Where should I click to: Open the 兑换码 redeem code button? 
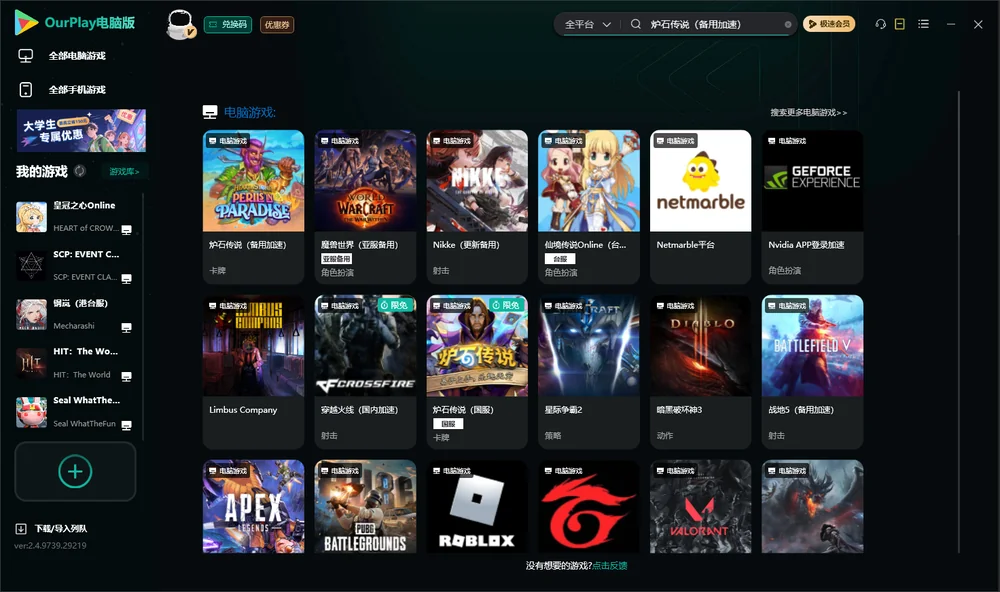pos(228,24)
